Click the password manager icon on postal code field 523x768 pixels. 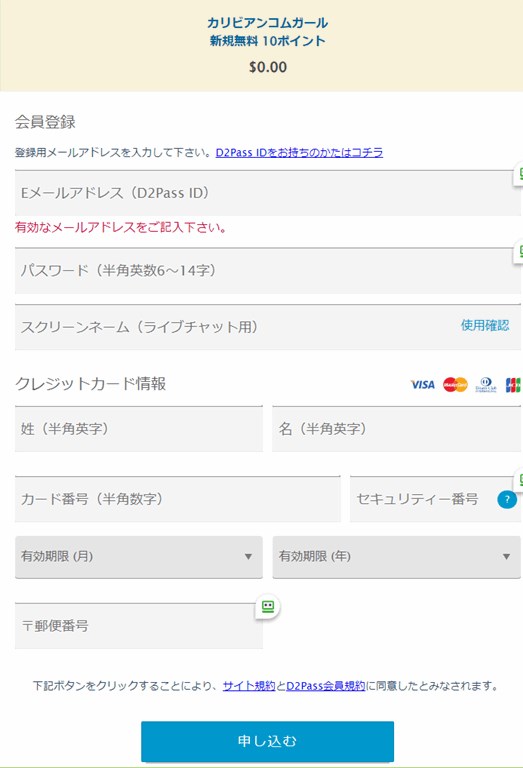coord(268,607)
